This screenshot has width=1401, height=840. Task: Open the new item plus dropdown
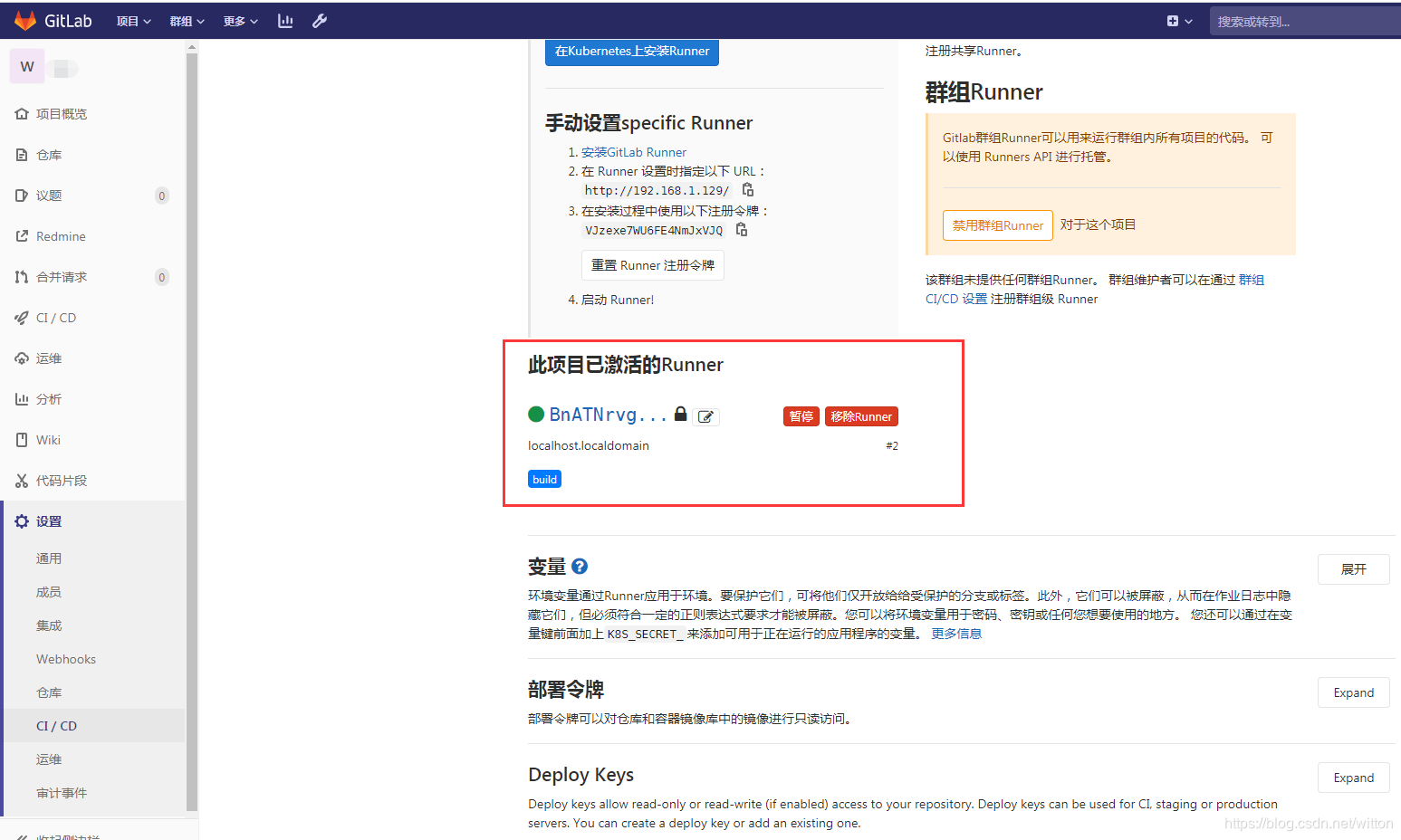pos(1179,21)
